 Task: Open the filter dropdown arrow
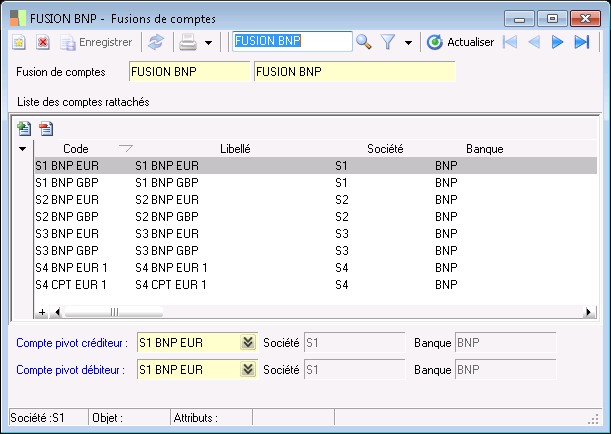[x=408, y=42]
